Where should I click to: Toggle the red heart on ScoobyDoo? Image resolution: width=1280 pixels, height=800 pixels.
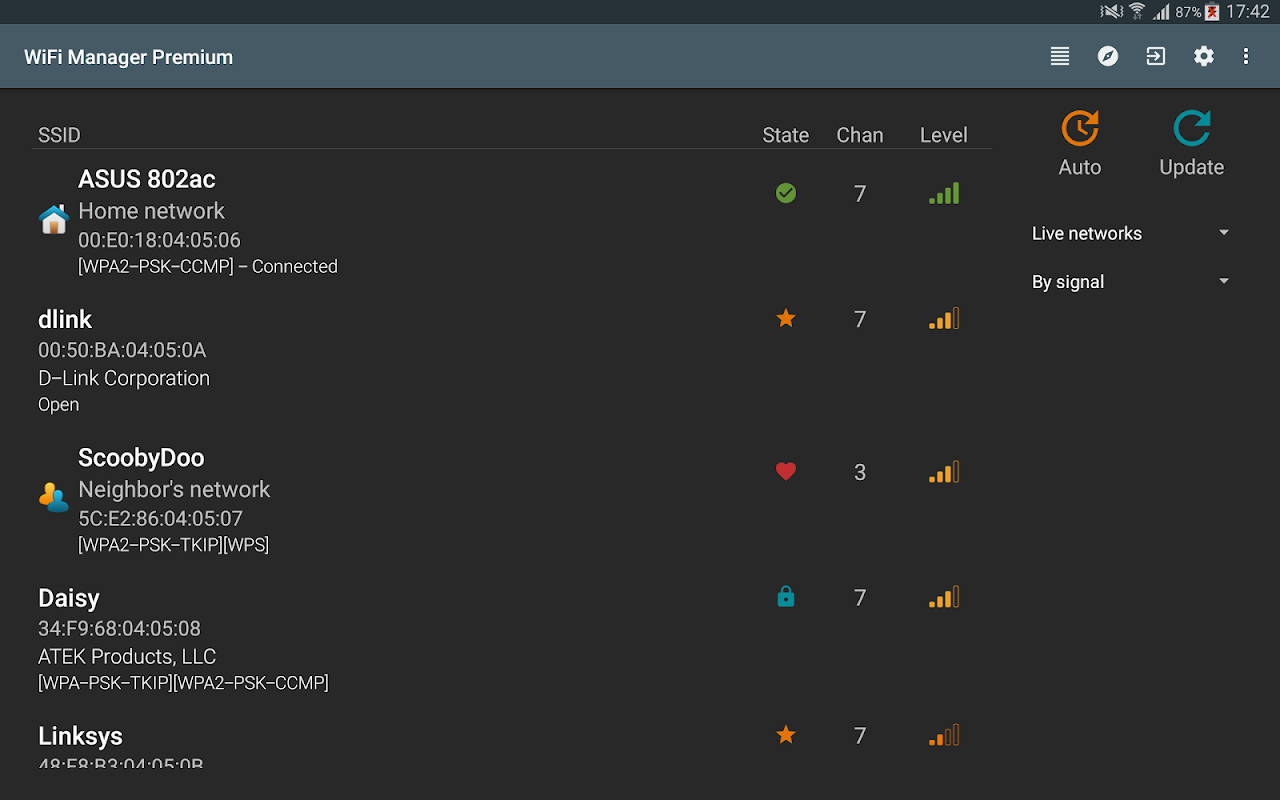[x=786, y=471]
